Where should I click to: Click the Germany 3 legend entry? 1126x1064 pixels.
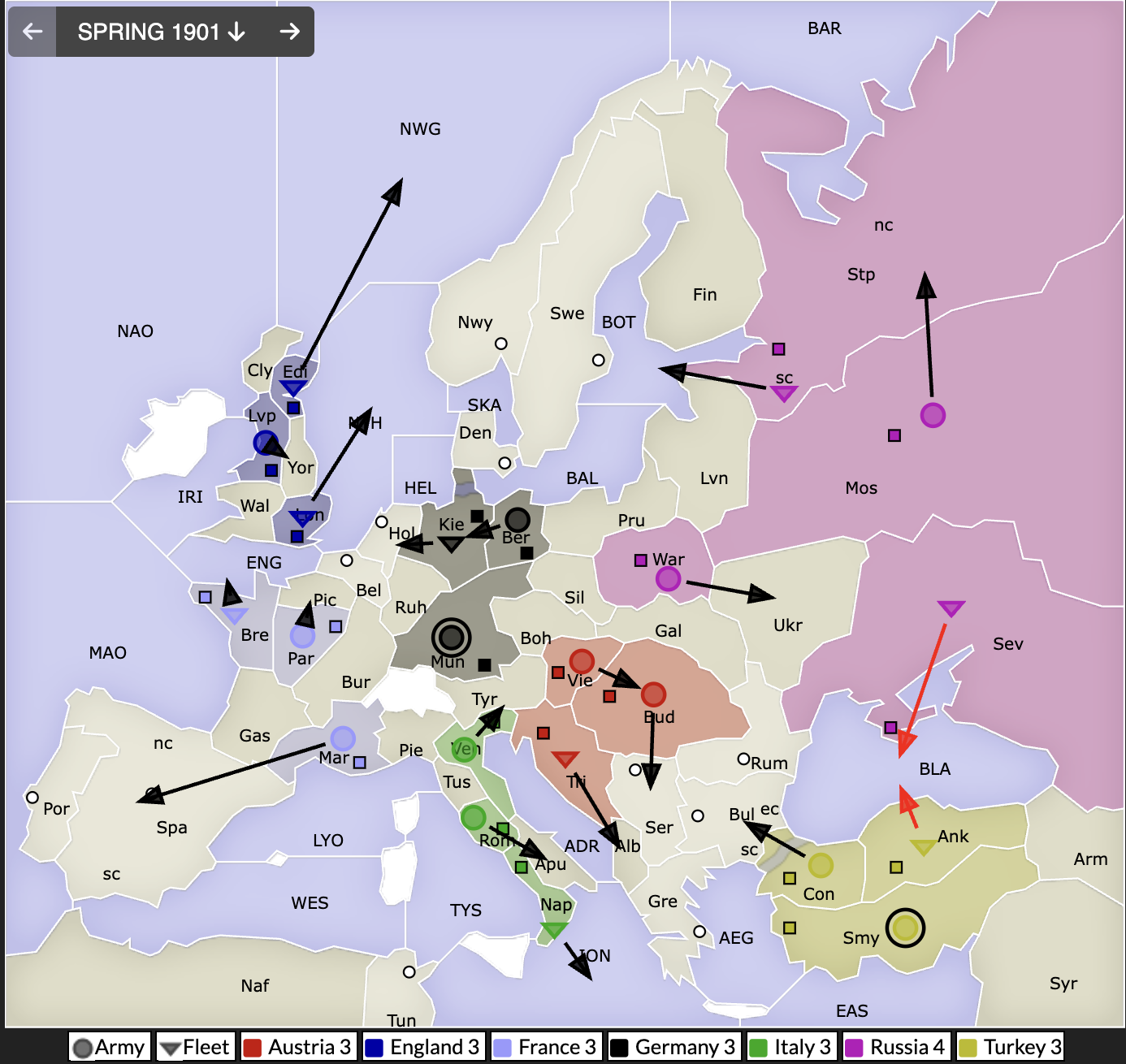(673, 1047)
